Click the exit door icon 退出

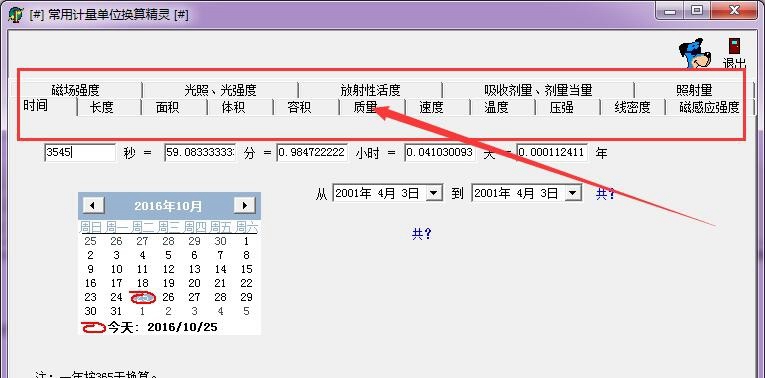pos(734,52)
